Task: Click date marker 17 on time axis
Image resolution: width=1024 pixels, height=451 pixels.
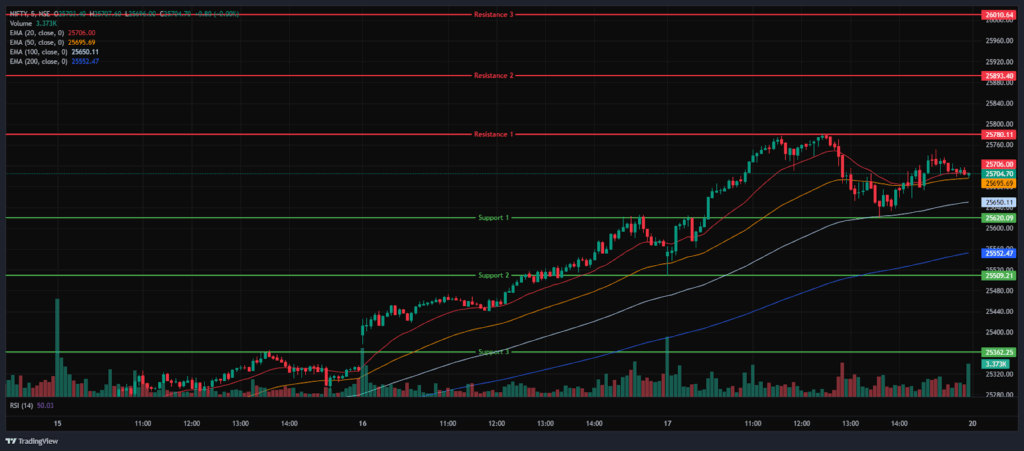Action: click(x=667, y=424)
